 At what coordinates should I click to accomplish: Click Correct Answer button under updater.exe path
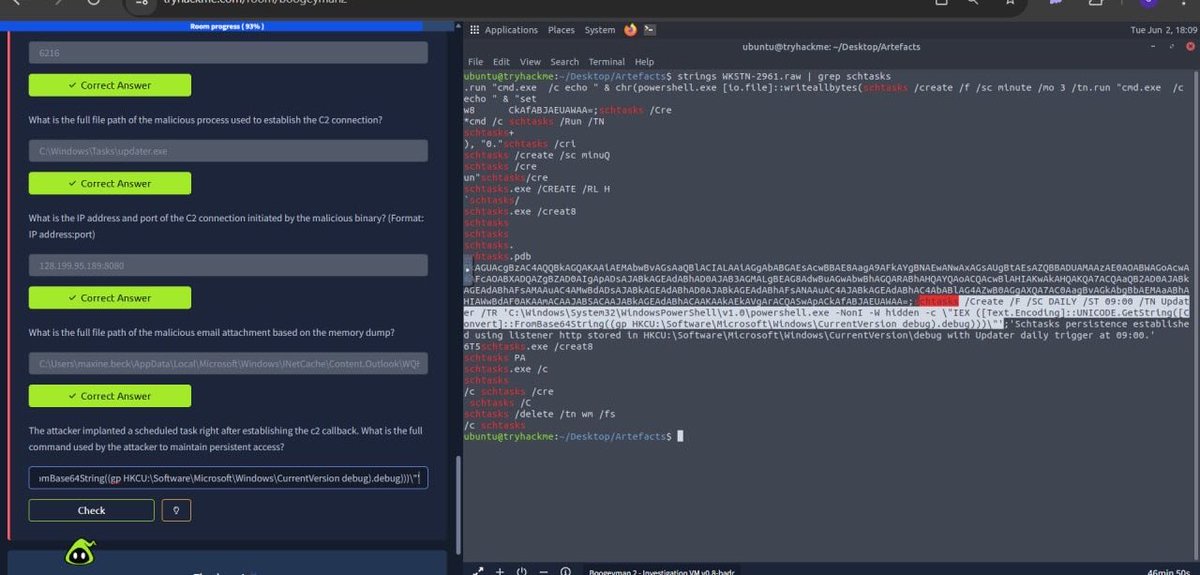tap(110, 183)
